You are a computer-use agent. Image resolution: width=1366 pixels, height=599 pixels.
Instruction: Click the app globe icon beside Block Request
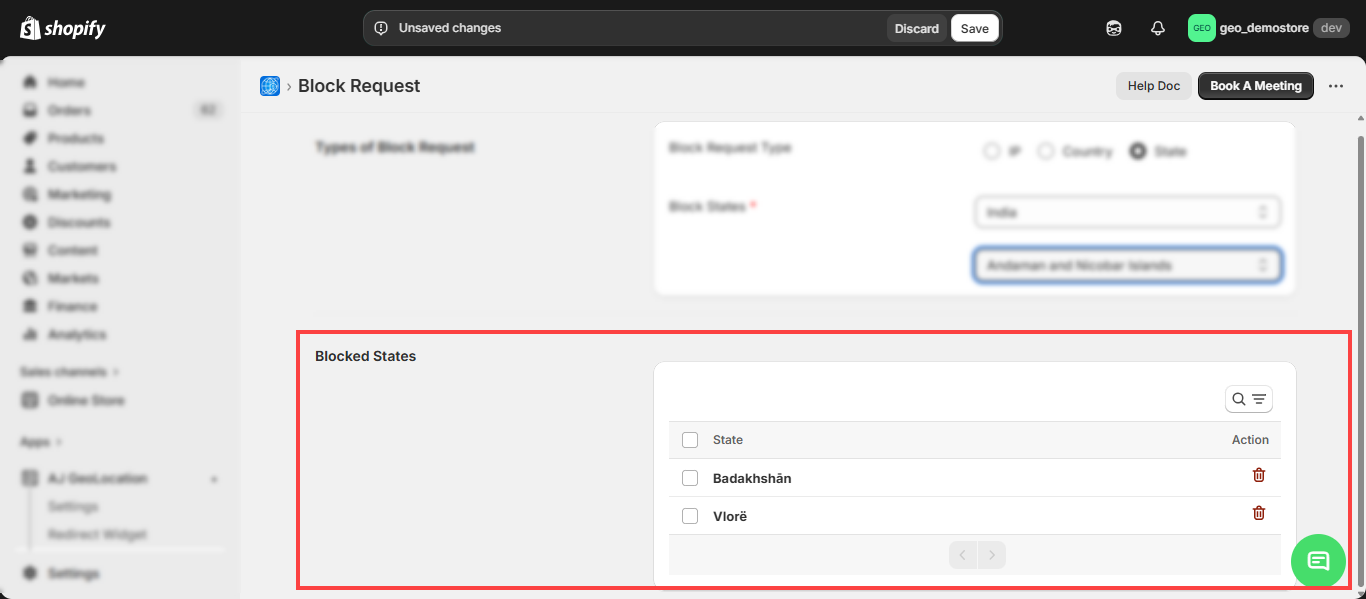click(269, 86)
